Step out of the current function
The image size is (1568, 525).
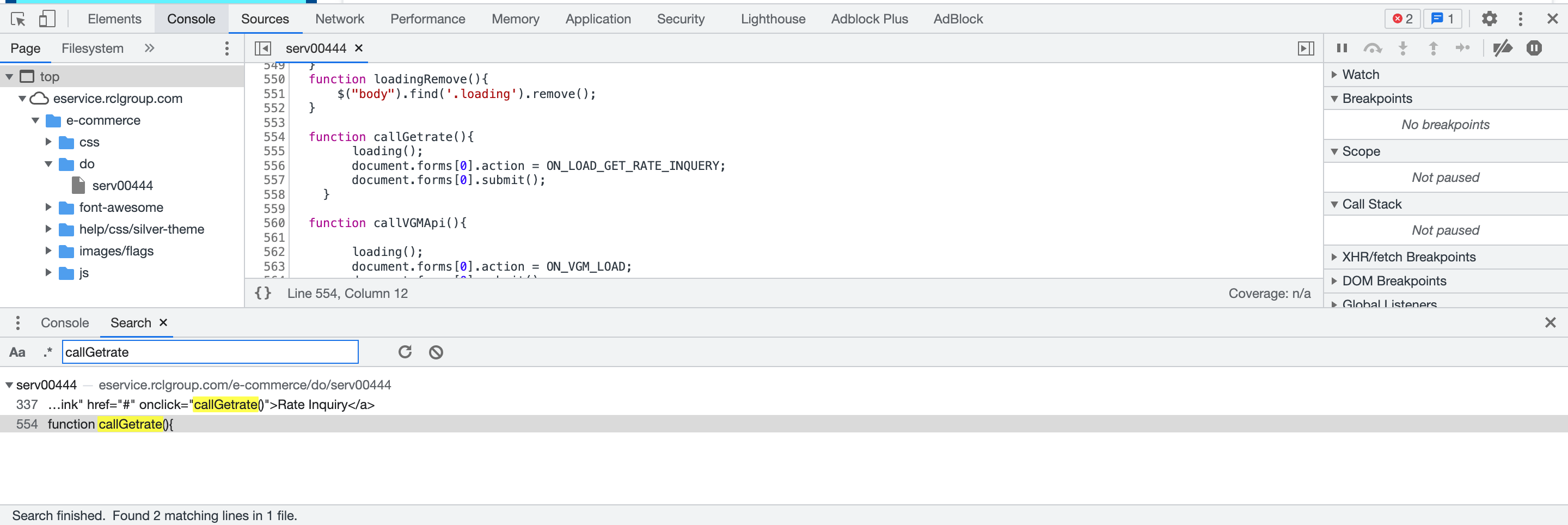(x=1434, y=48)
